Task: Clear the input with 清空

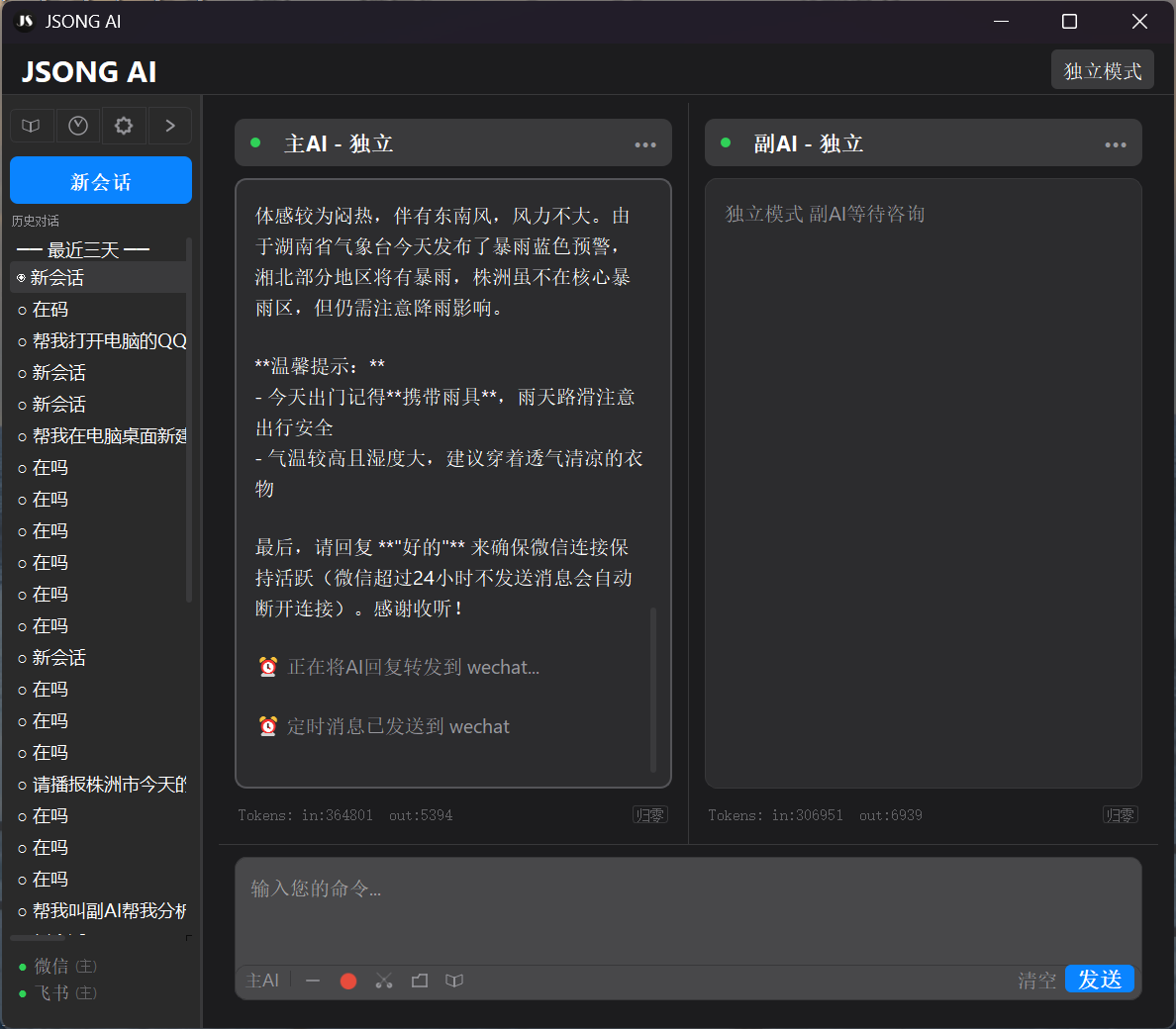Action: pos(1036,981)
